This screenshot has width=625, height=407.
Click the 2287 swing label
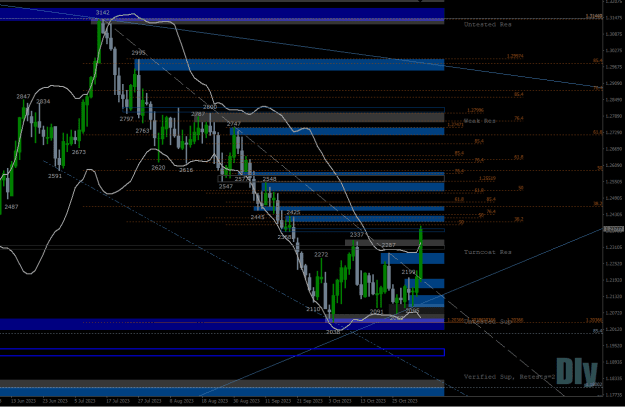pyautogui.click(x=389, y=245)
